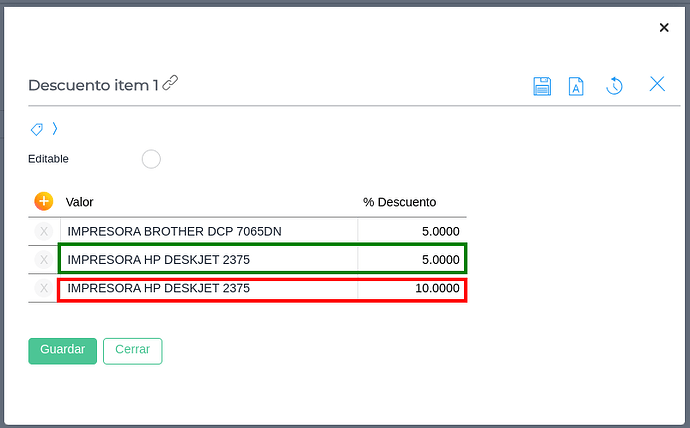Delete the IMPRESORA BROTHER DCP 7065DN row
The height and width of the screenshot is (428, 690).
[x=44, y=231]
